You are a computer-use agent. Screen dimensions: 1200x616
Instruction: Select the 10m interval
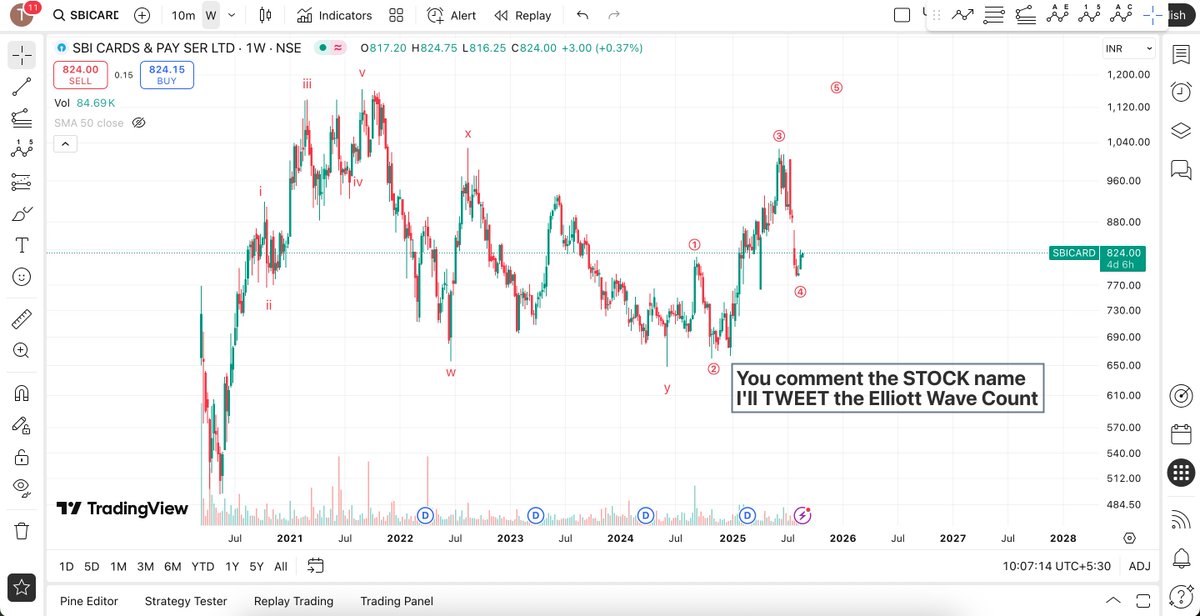(183, 15)
